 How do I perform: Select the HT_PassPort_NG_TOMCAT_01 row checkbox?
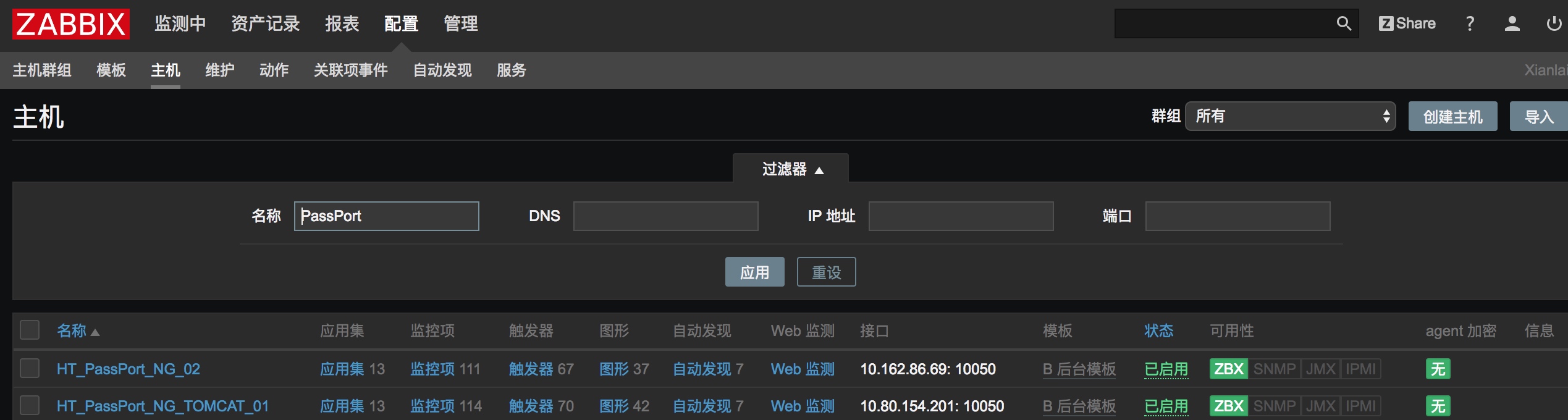pyautogui.click(x=30, y=406)
